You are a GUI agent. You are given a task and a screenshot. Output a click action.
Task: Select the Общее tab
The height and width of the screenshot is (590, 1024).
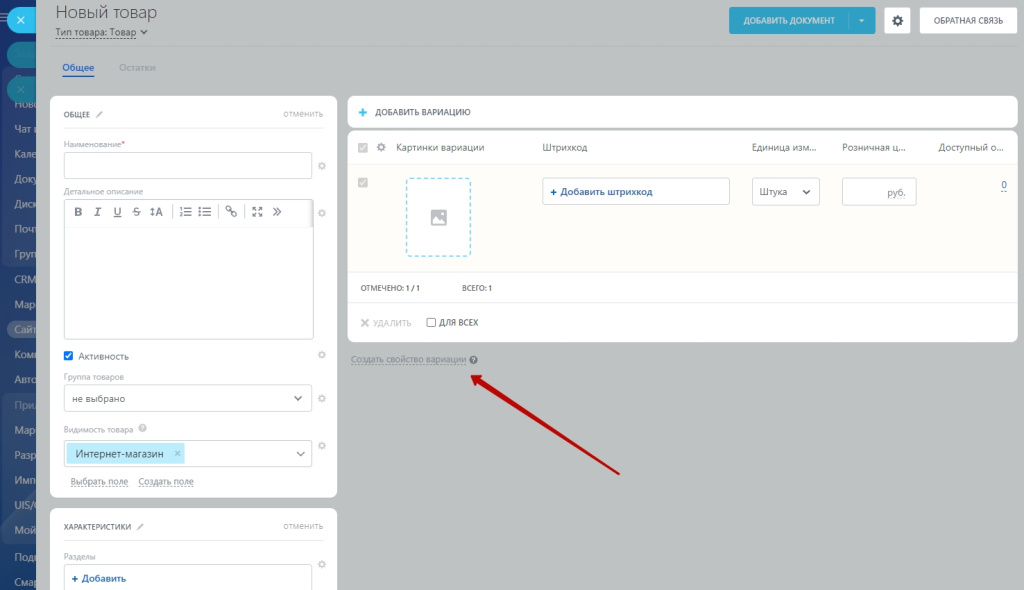(78, 68)
